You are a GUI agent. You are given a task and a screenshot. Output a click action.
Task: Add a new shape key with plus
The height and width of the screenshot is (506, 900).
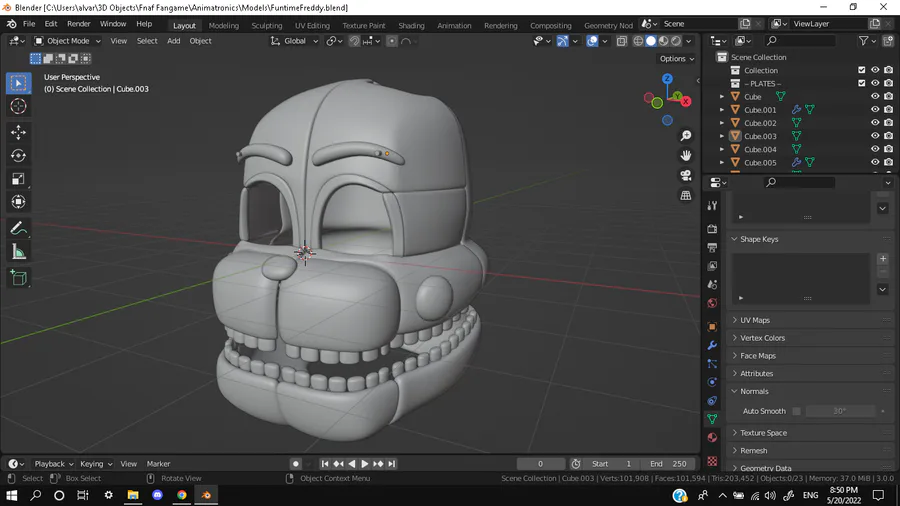882,259
